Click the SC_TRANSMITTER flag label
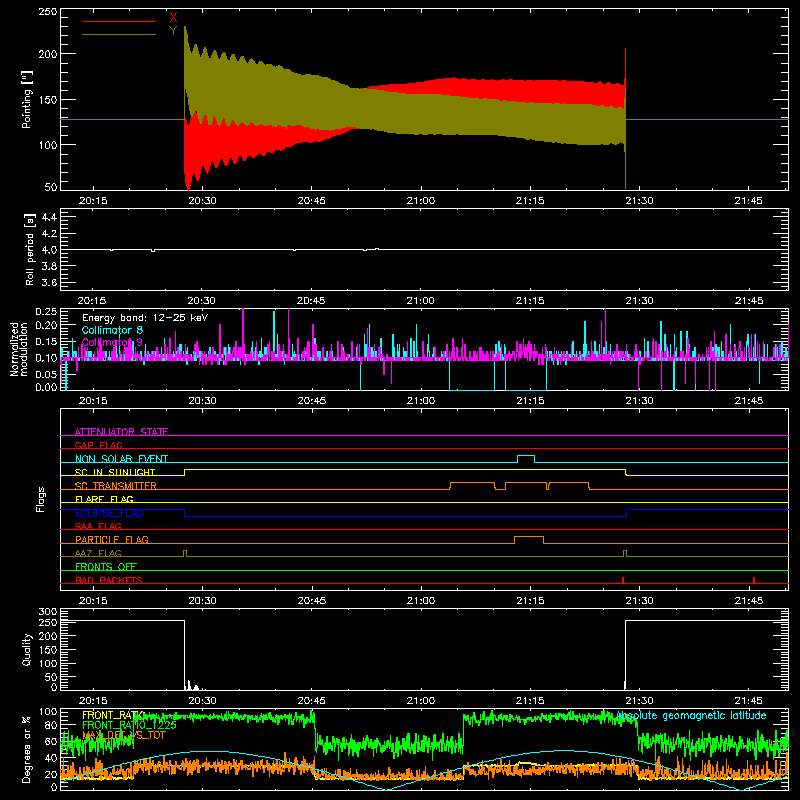 click(115, 486)
